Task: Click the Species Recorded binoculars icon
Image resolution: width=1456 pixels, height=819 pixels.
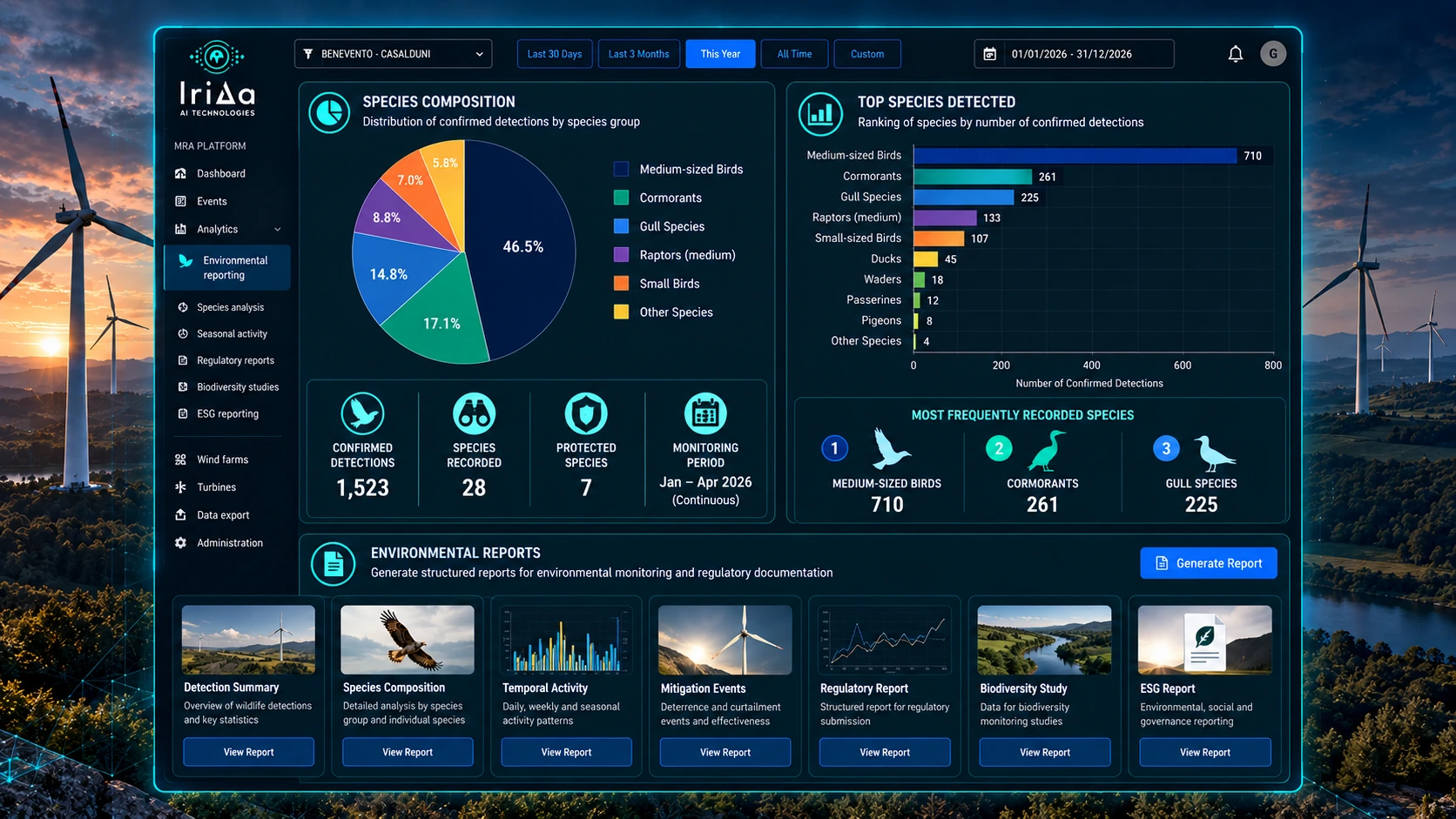Action: (474, 413)
